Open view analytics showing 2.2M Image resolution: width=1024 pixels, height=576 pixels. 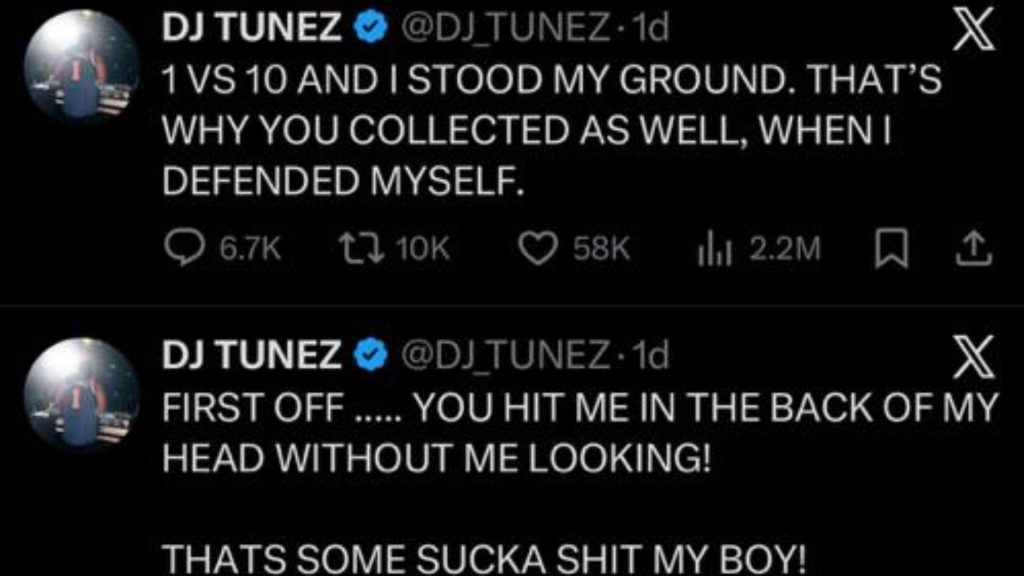[709, 250]
